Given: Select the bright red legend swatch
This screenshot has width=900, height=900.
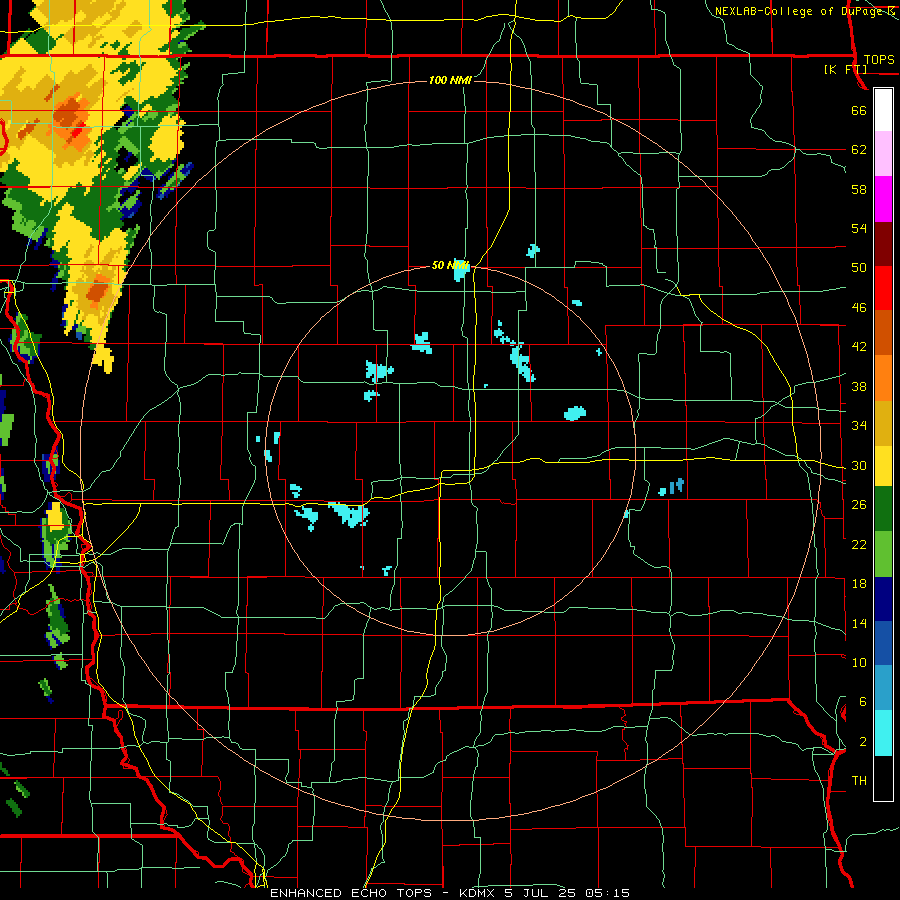Looking at the screenshot, I should tap(883, 288).
